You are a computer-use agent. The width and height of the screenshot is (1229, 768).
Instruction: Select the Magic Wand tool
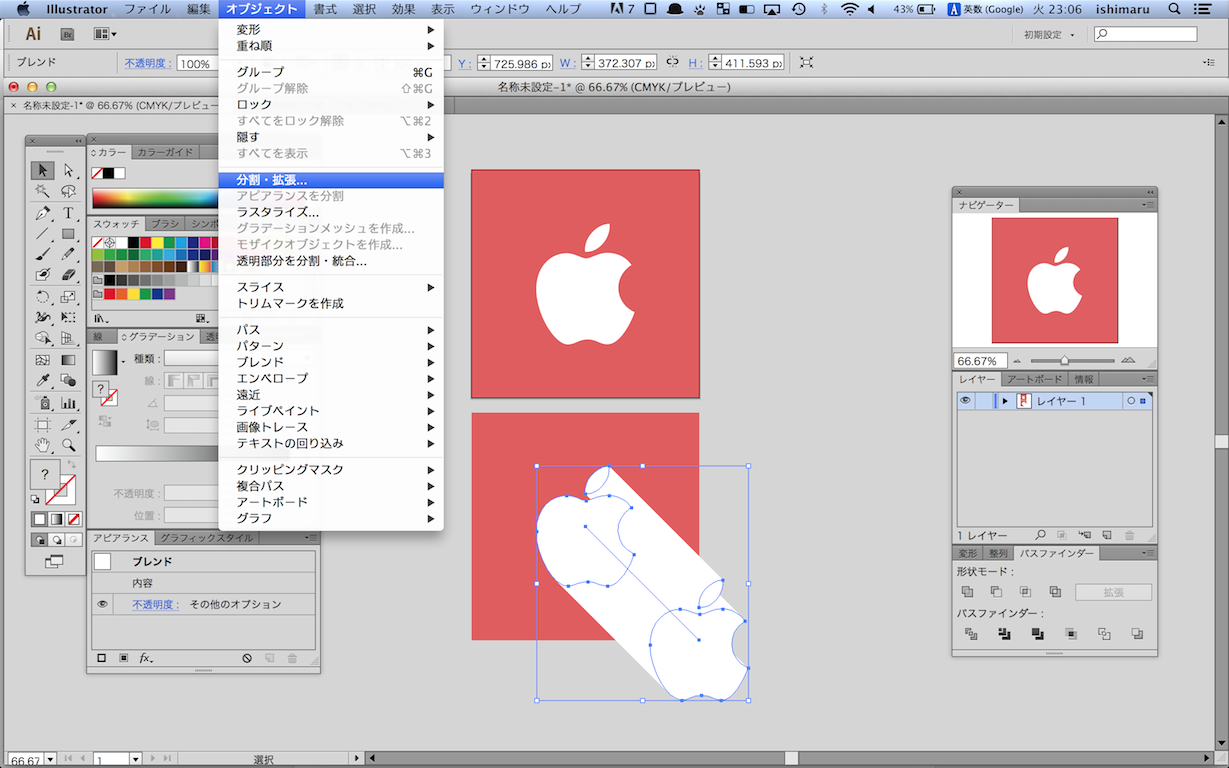[x=42, y=191]
